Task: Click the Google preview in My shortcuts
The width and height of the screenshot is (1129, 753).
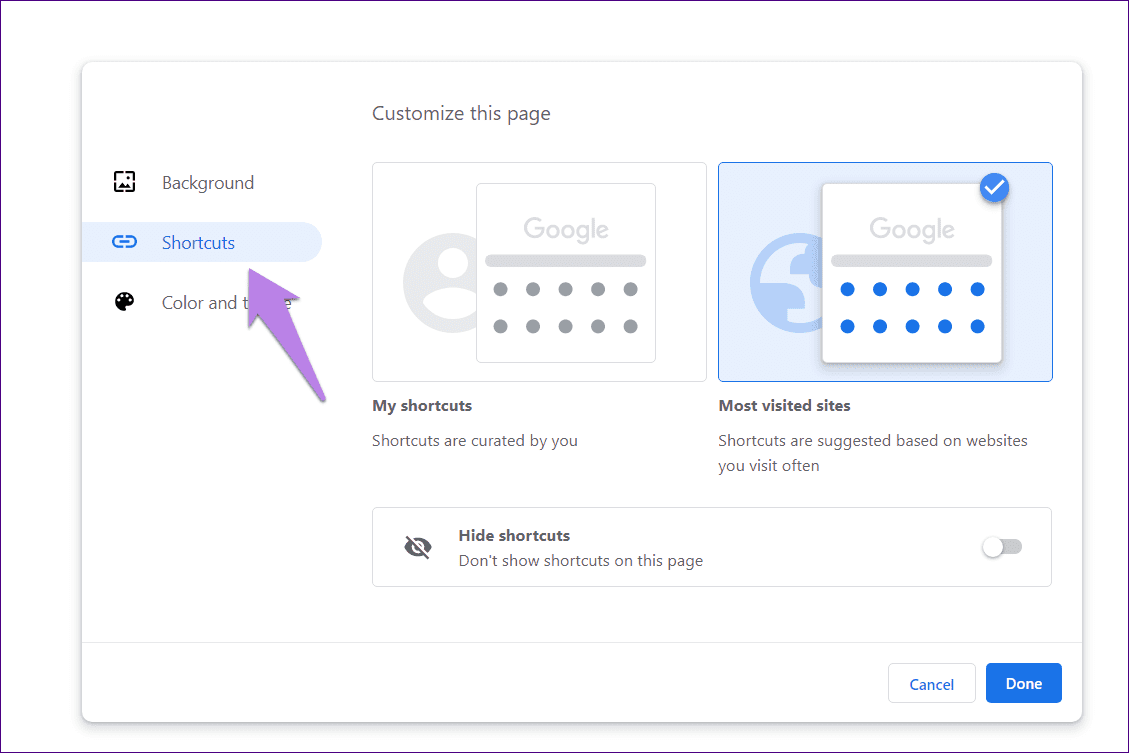Action: pyautogui.click(x=566, y=273)
